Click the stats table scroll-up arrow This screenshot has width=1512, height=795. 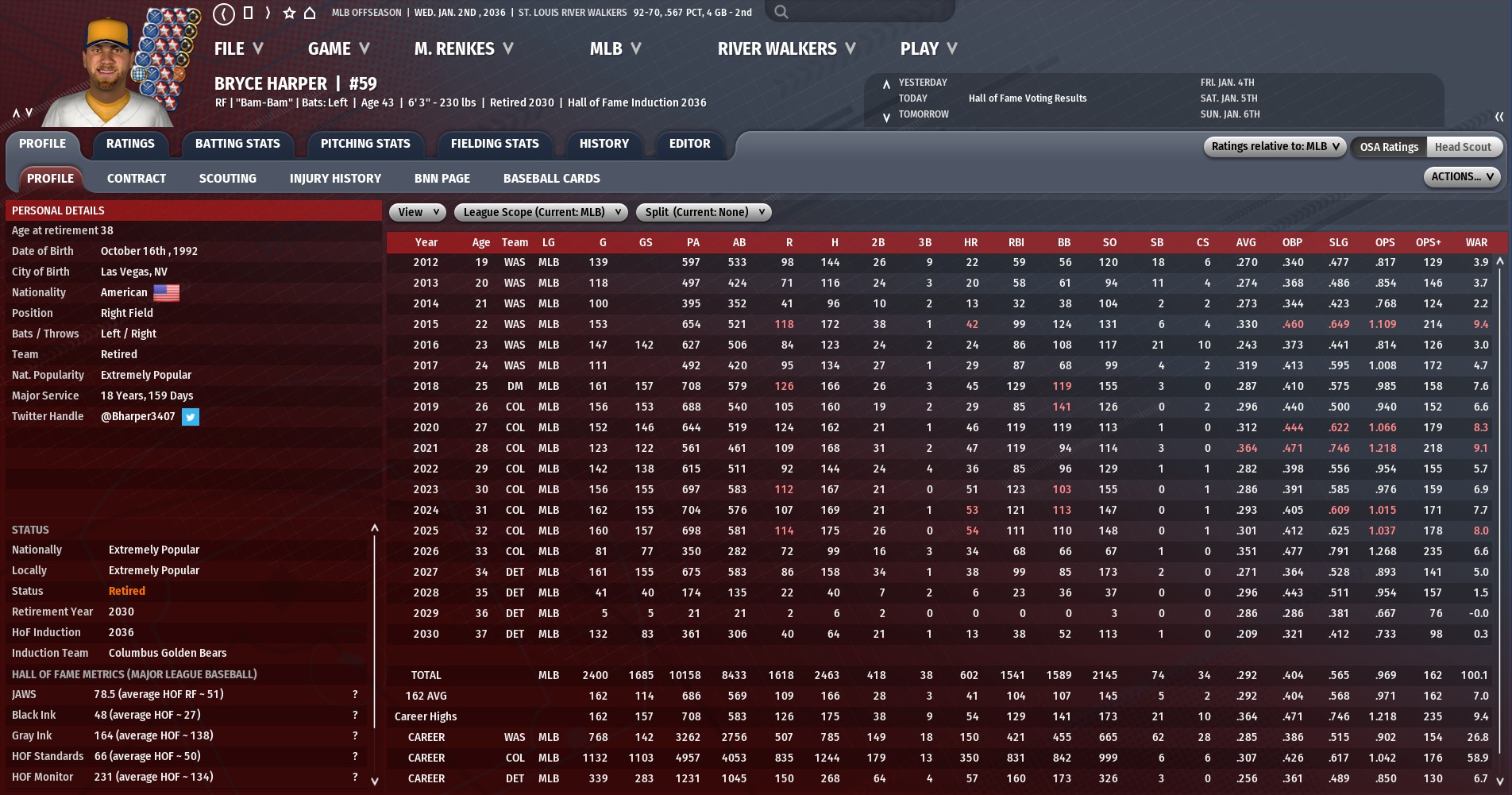[1500, 261]
